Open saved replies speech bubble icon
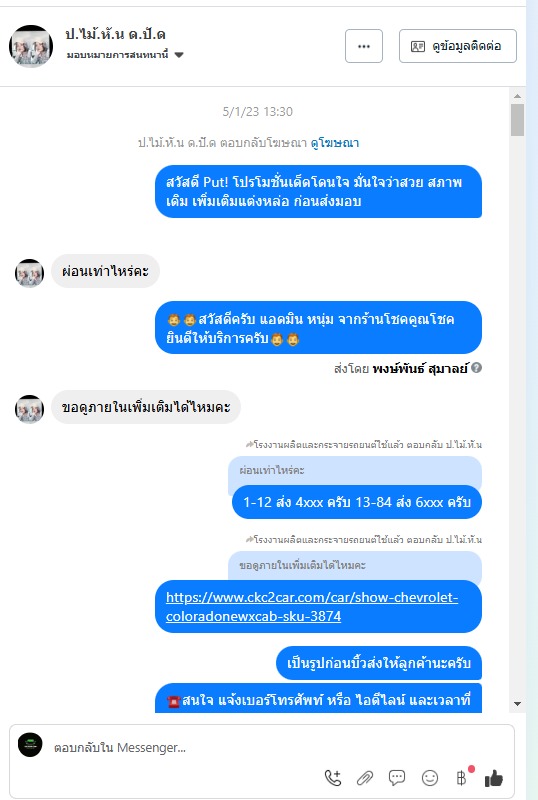 (397, 778)
